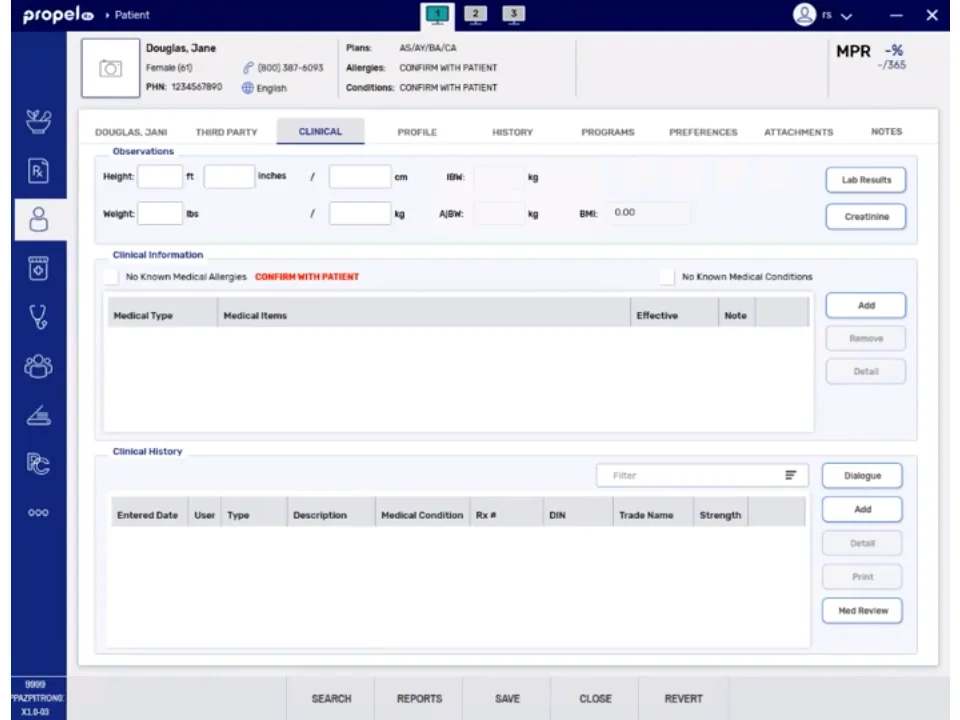Open the Preferences tab
Screen dimensions: 960x720
(703, 132)
